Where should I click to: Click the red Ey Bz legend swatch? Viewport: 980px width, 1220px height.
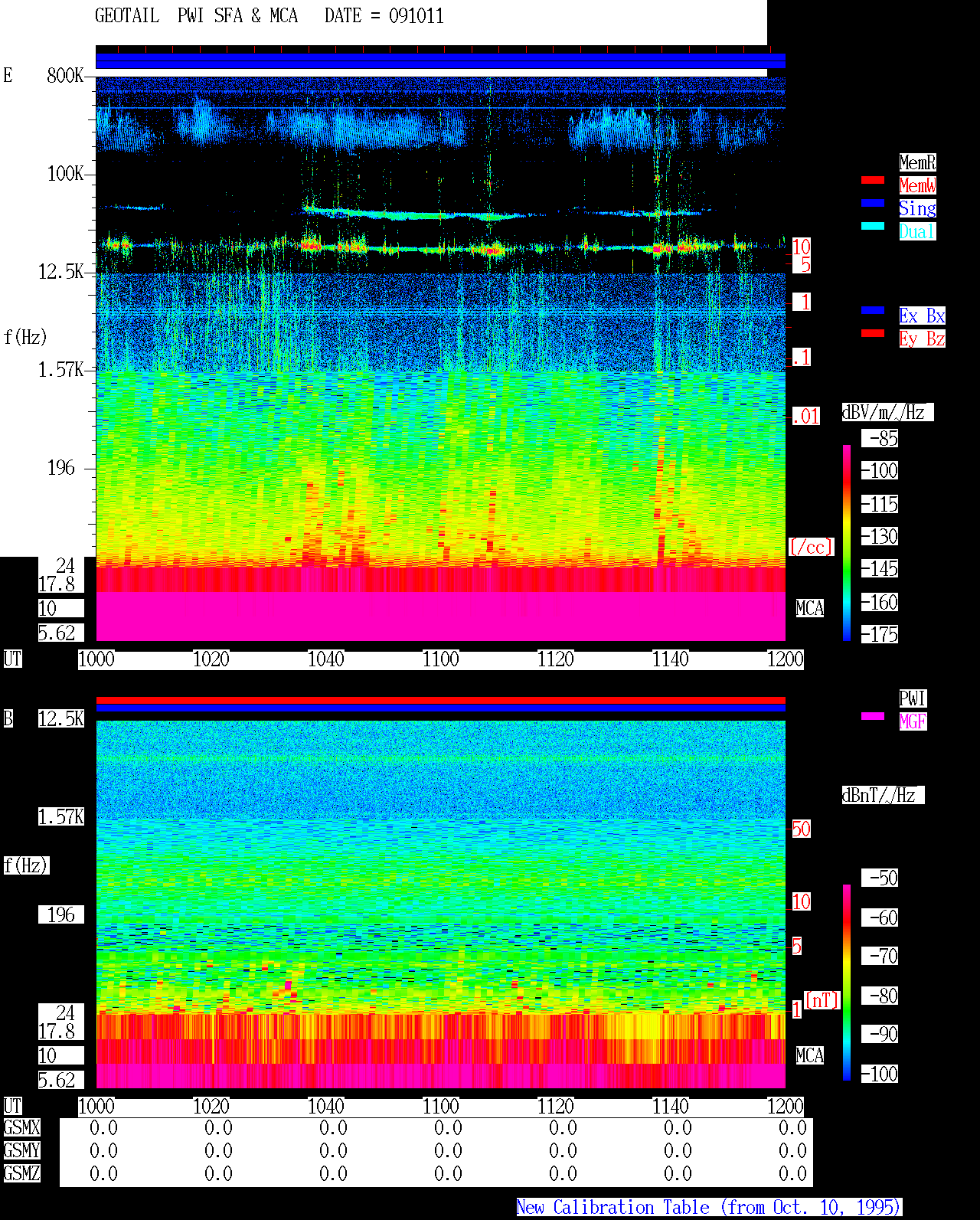coord(873,333)
